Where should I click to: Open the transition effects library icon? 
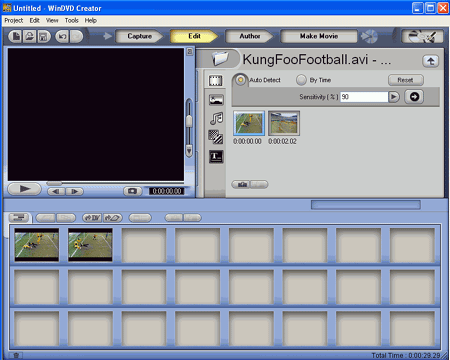(216, 137)
